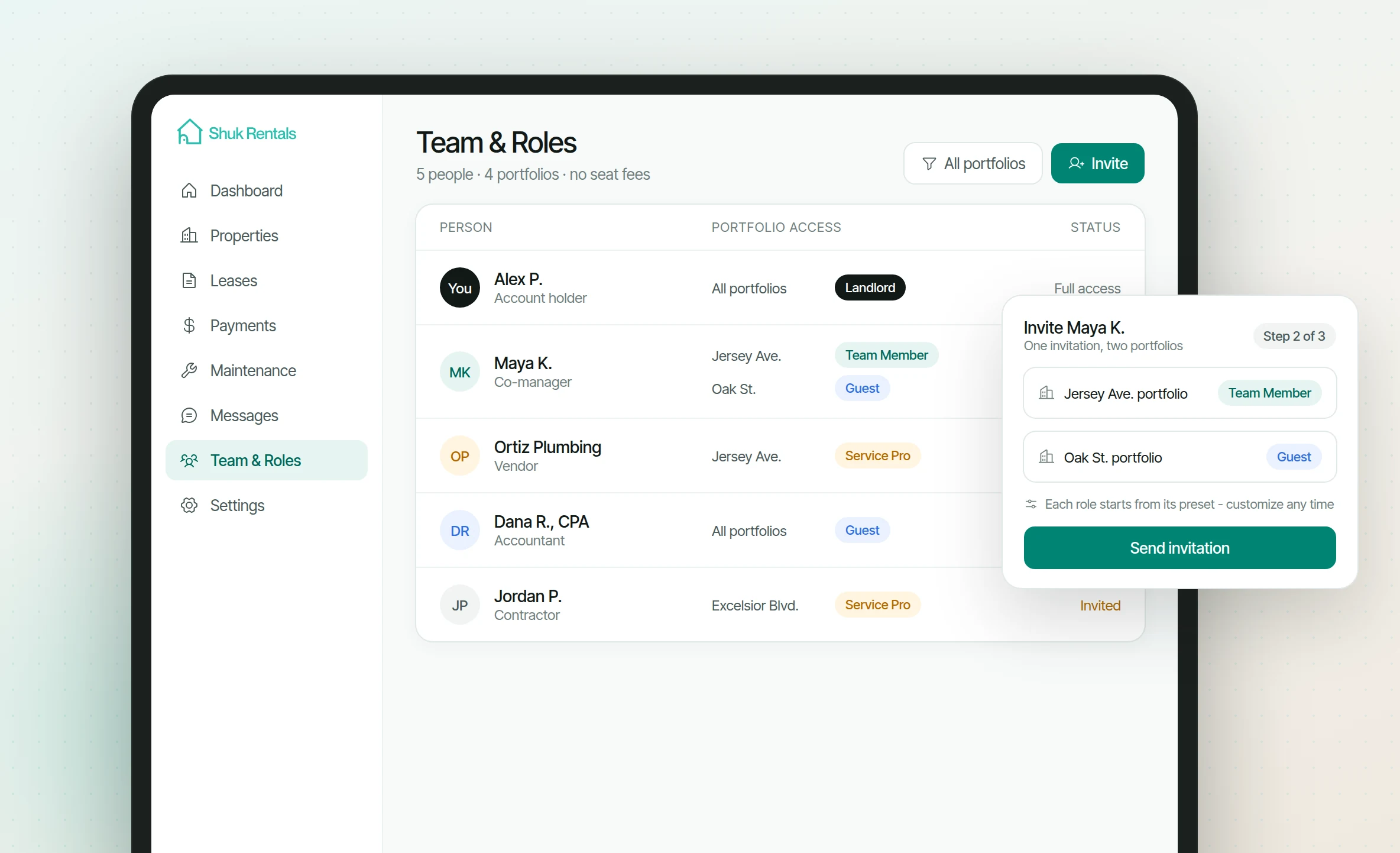Click the Settings gear icon
Screen dimensions: 1400x853
point(189,505)
